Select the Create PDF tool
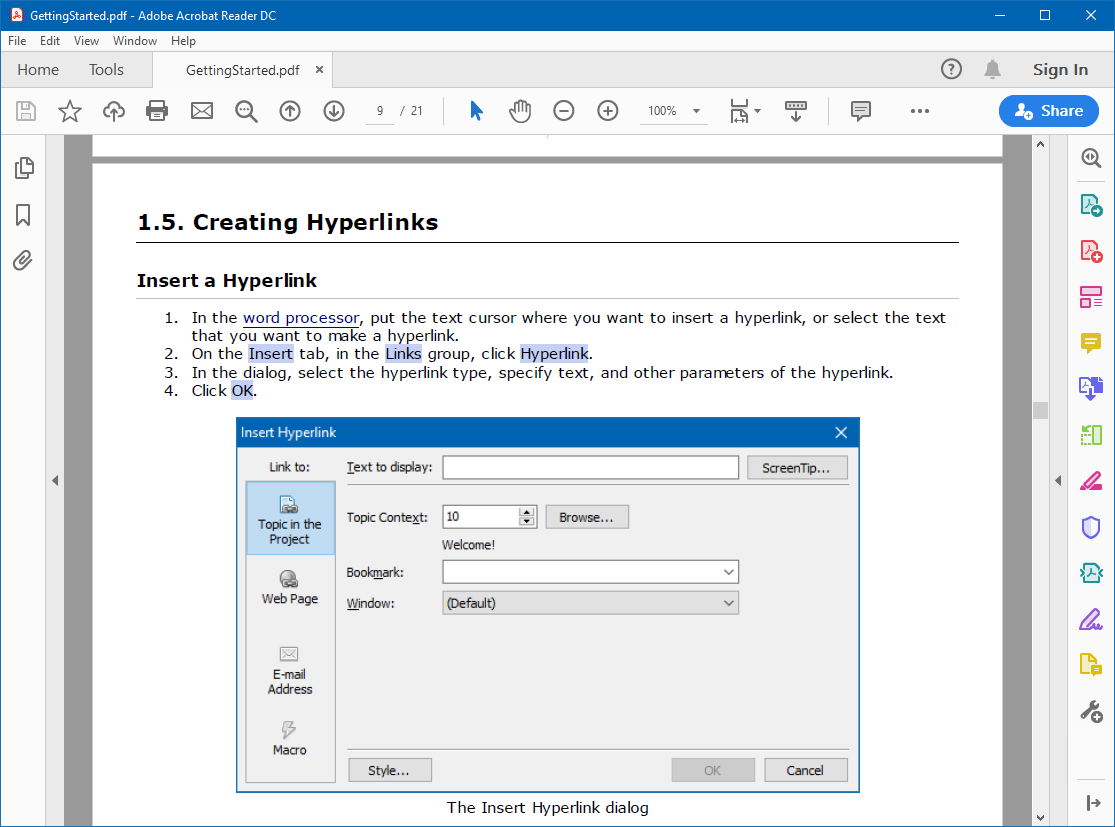 click(x=1091, y=250)
